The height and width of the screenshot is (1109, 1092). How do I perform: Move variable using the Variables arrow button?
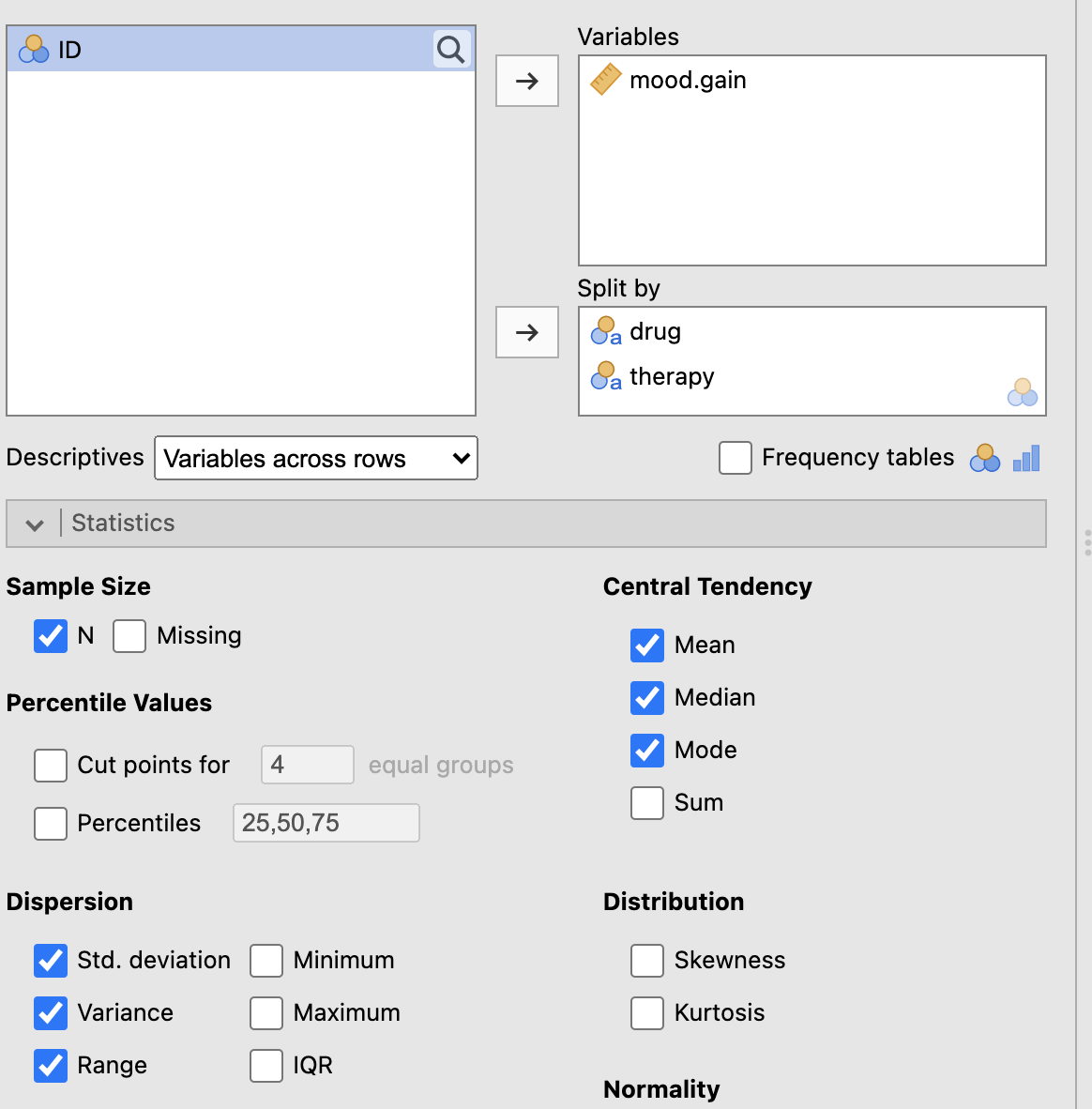pos(527,81)
